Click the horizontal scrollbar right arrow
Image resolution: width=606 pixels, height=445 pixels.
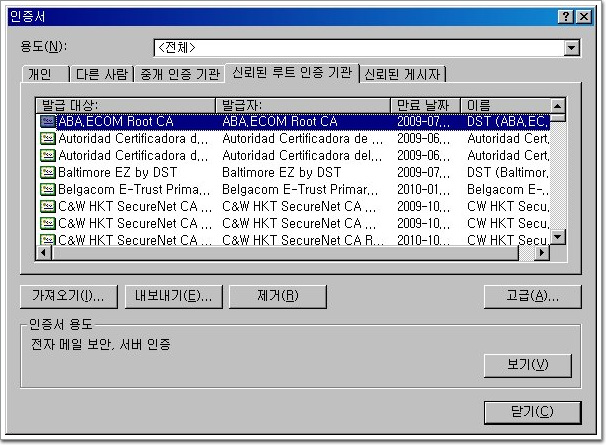tap(542, 253)
